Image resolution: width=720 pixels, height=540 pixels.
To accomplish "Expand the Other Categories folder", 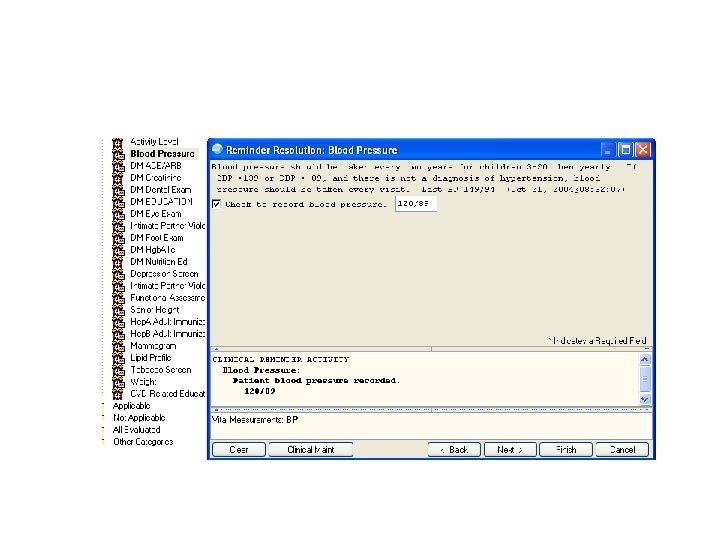I will [x=143, y=442].
